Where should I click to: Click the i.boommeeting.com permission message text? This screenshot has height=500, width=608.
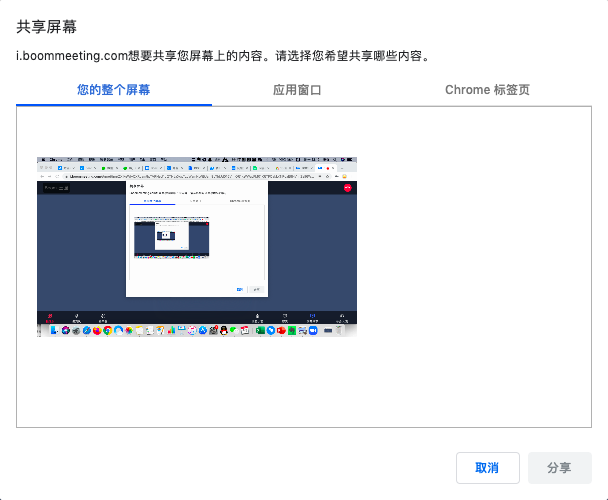tap(223, 56)
